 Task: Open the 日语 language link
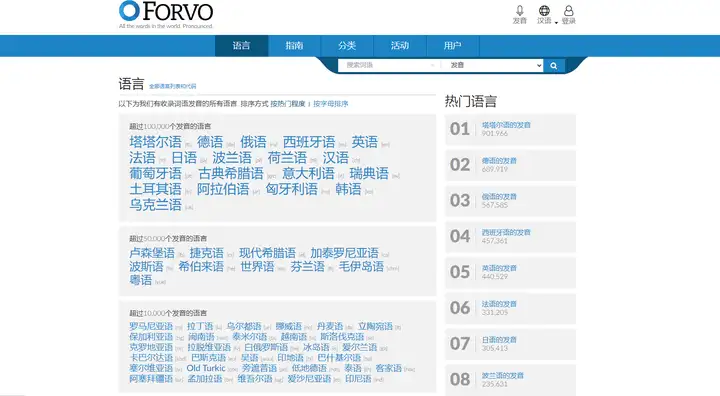click(x=184, y=158)
